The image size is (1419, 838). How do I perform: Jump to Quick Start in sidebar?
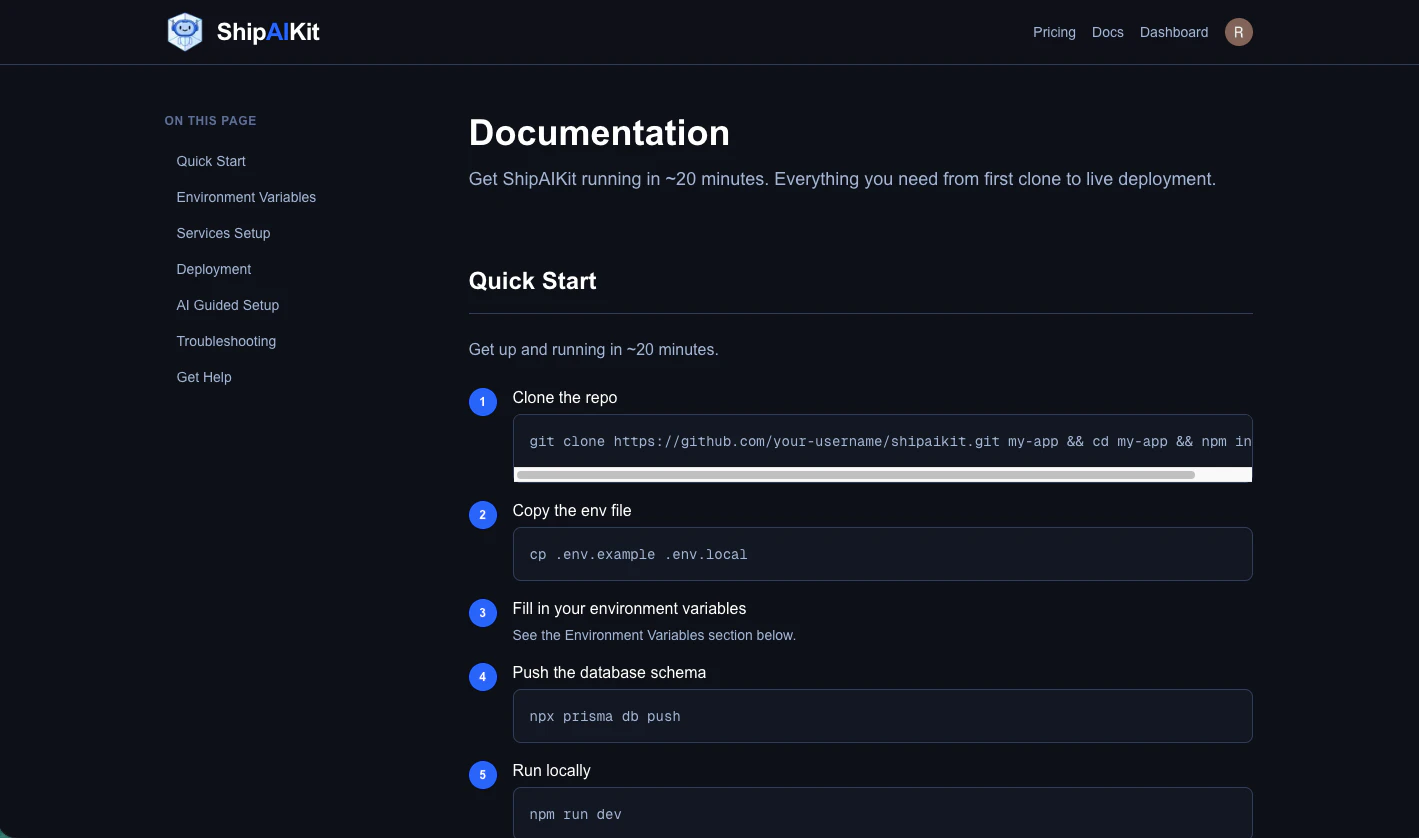click(x=211, y=161)
